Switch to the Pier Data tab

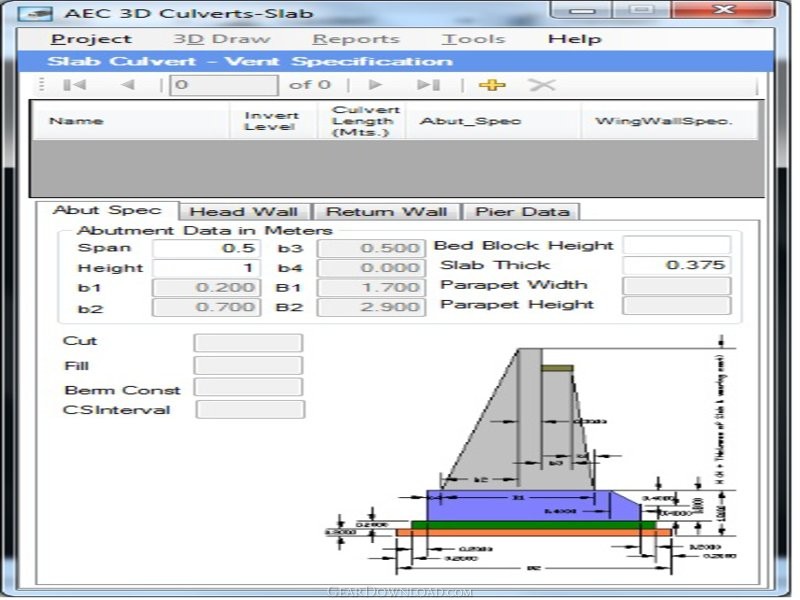(522, 211)
